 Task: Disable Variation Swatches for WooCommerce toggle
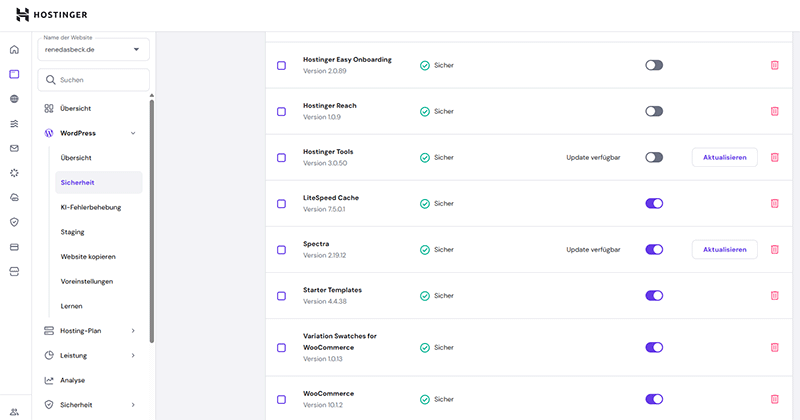[x=654, y=347]
